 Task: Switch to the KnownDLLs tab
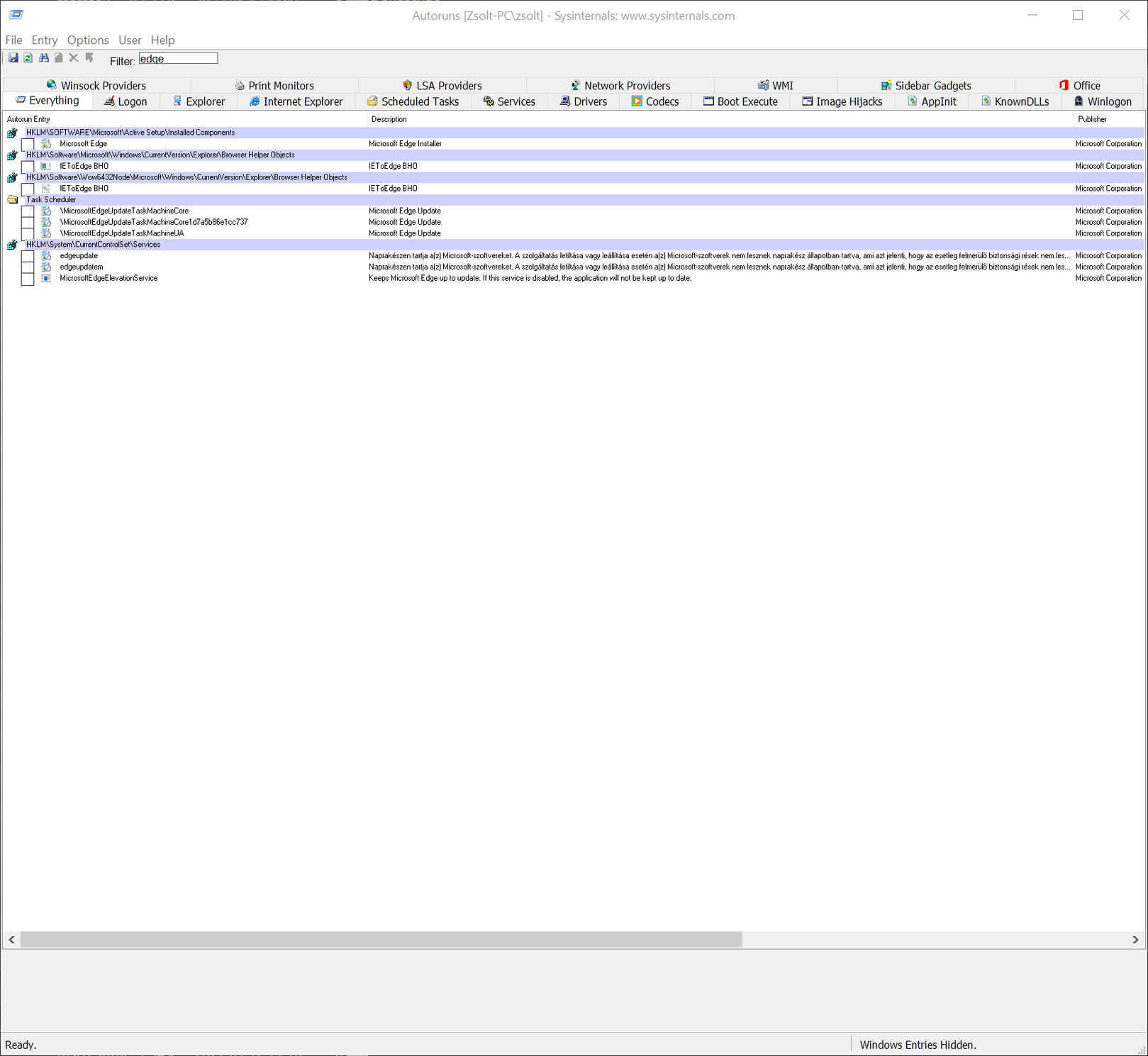point(1015,101)
